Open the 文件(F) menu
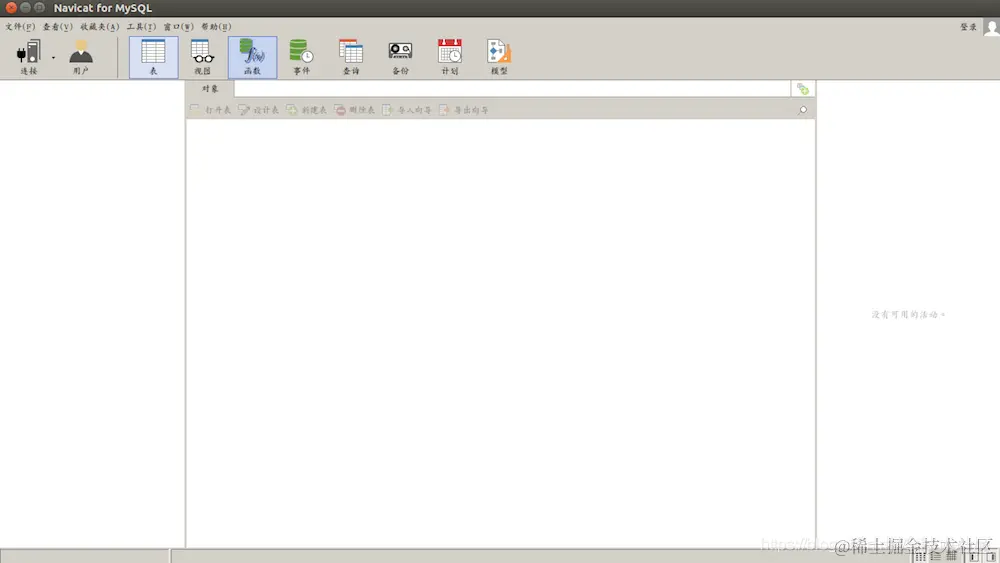This screenshot has width=1000, height=563. (20, 27)
